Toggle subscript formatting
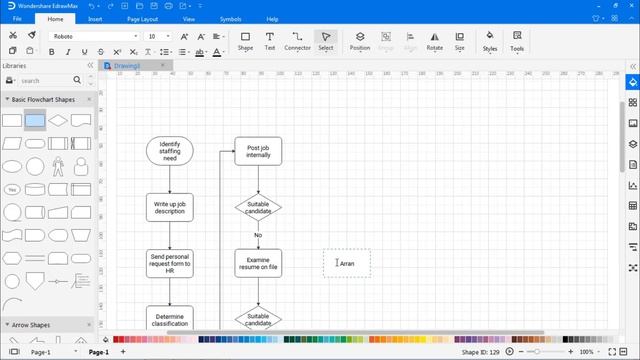This screenshot has height=360, width=640. point(133,52)
